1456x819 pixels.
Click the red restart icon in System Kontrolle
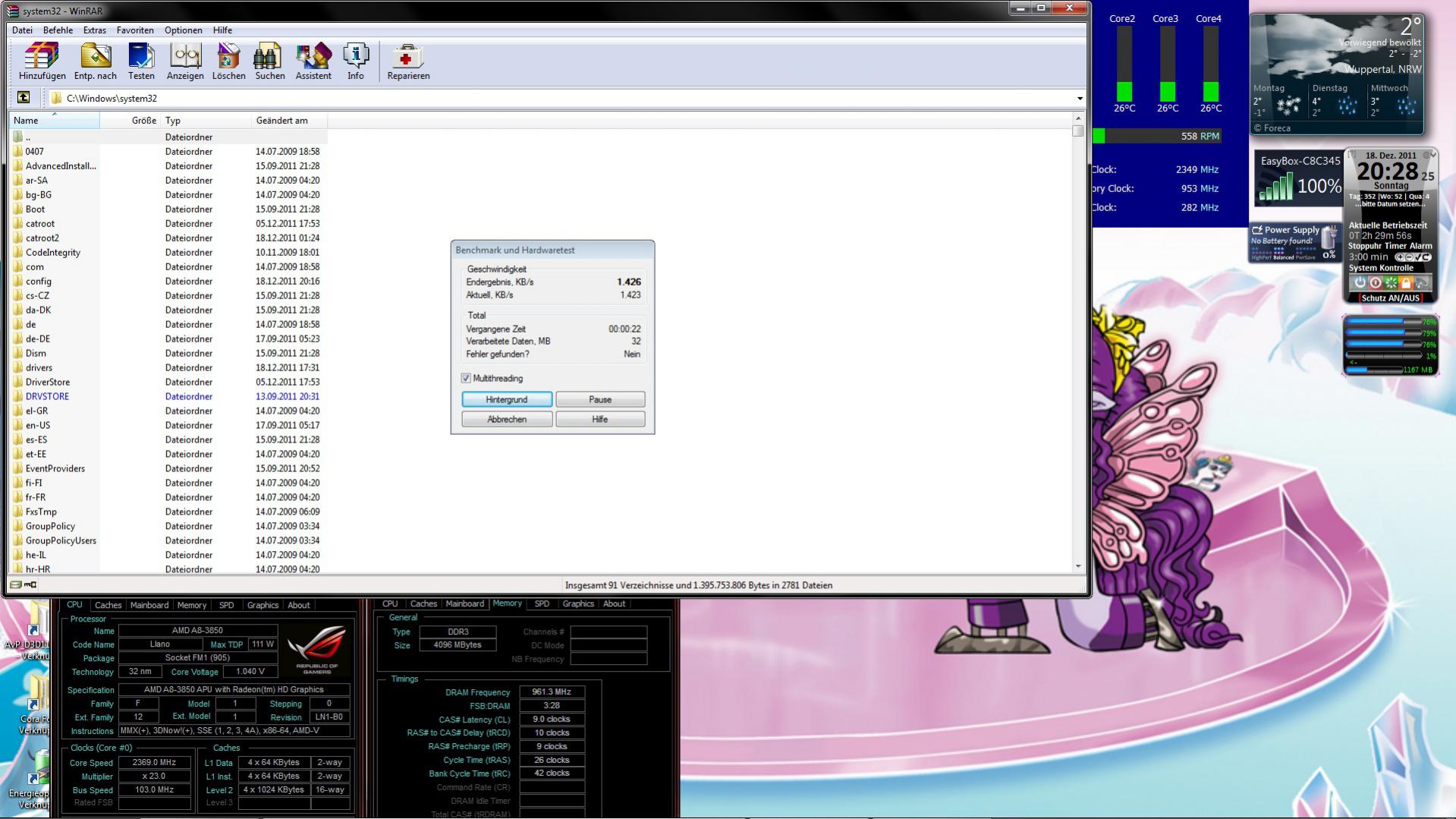tap(1376, 282)
